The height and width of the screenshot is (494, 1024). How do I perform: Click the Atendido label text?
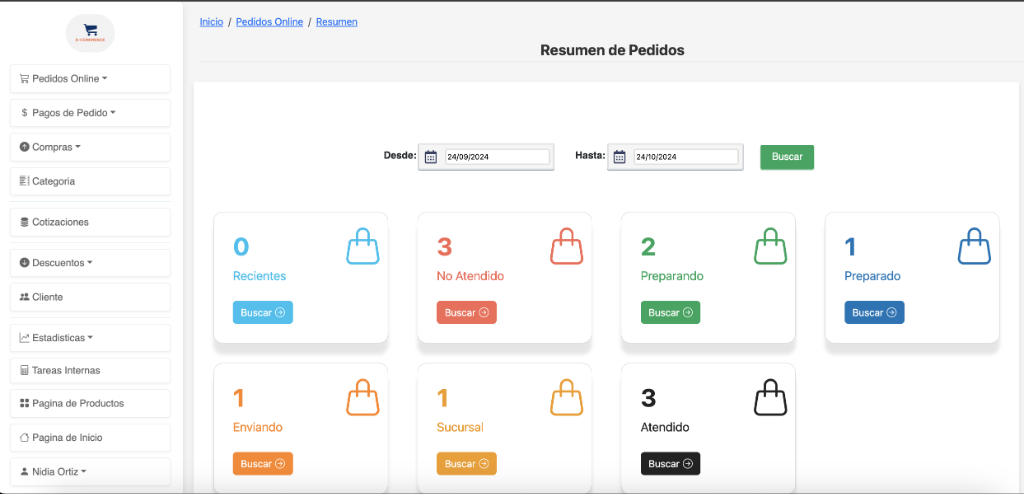[665, 427]
